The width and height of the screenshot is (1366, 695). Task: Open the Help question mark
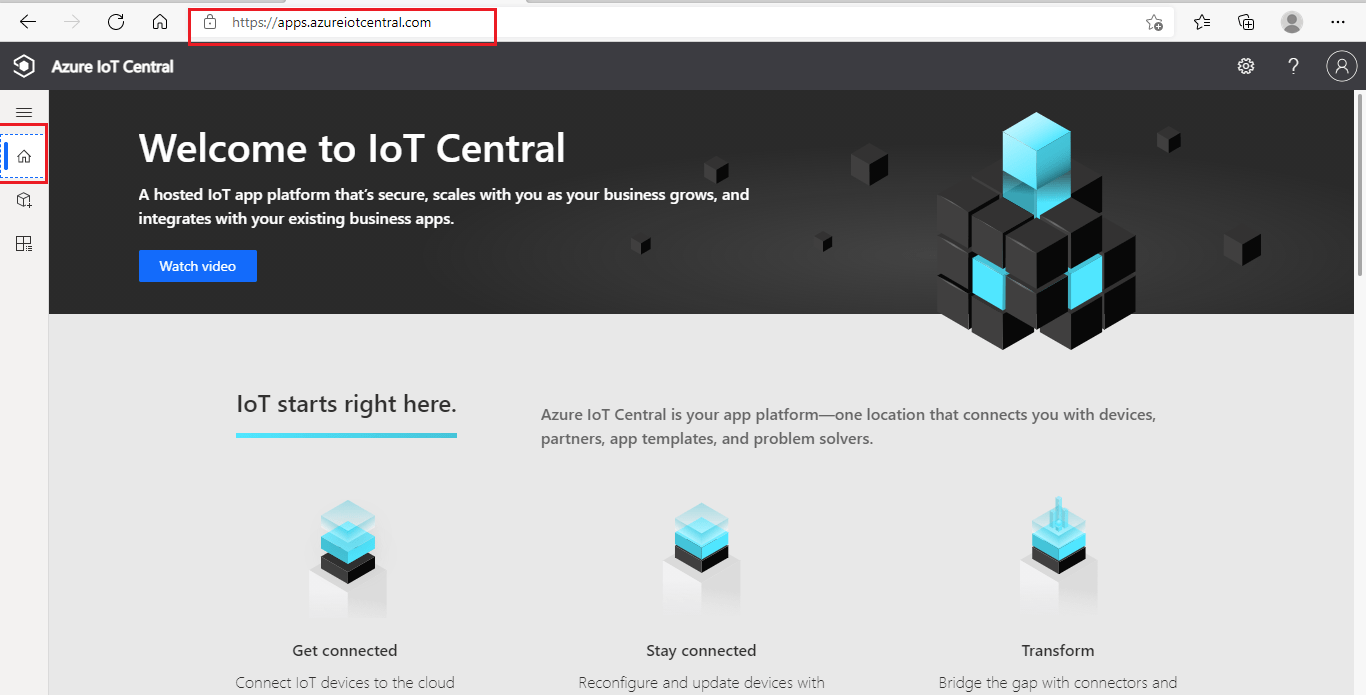click(1293, 66)
